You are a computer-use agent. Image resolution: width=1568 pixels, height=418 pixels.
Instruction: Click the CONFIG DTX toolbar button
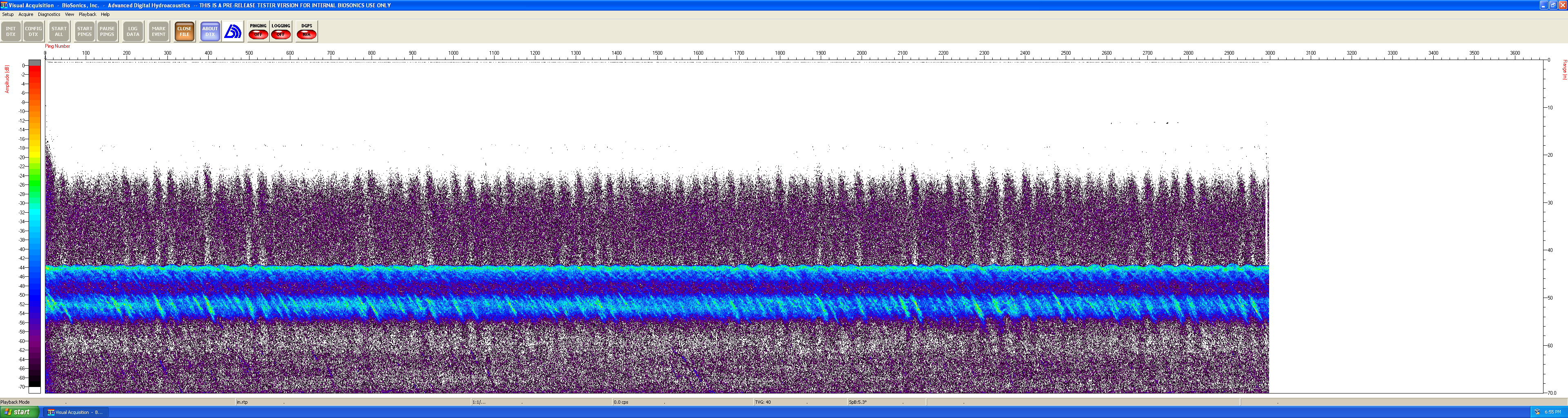point(33,32)
